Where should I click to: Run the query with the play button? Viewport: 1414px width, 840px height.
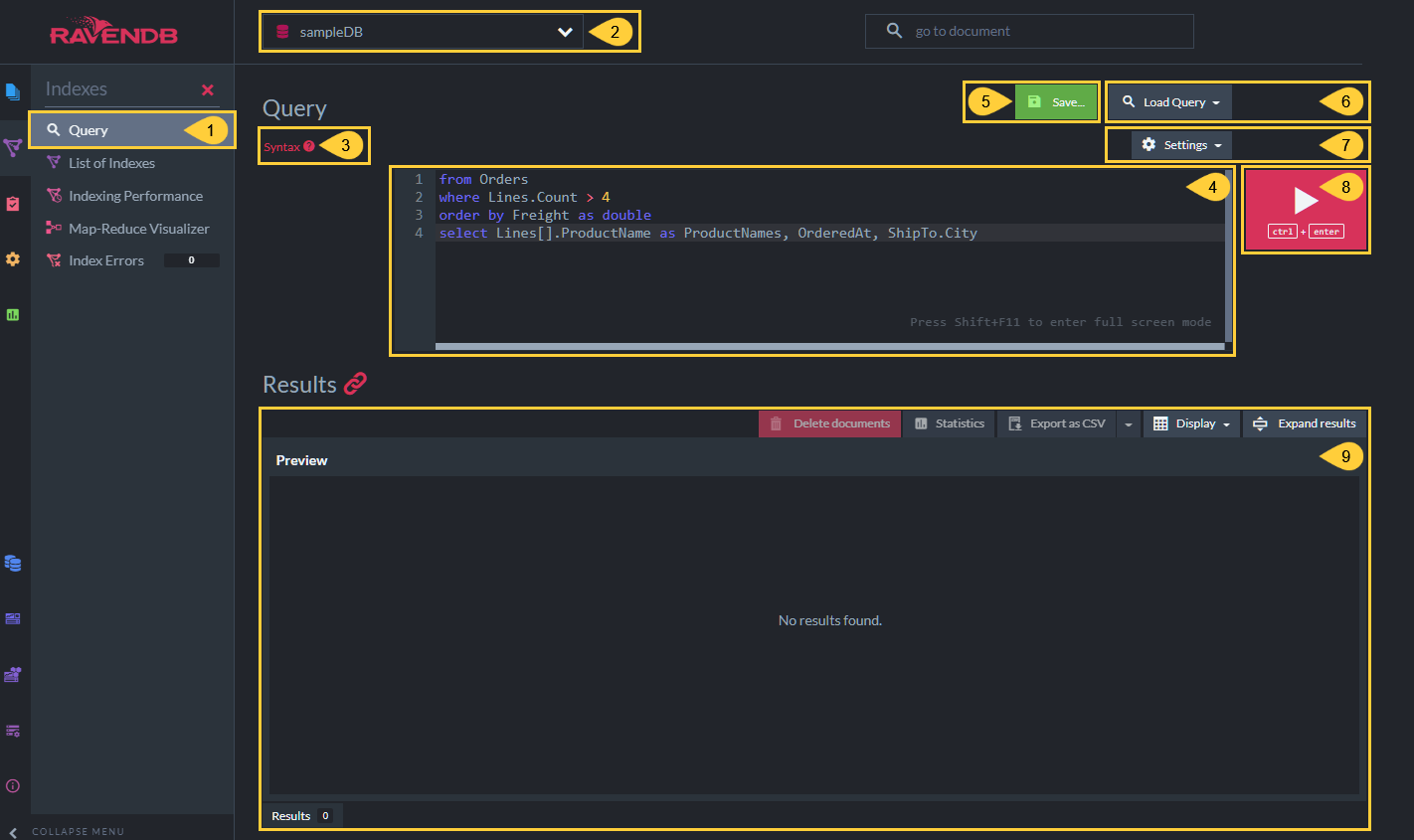point(1306,210)
